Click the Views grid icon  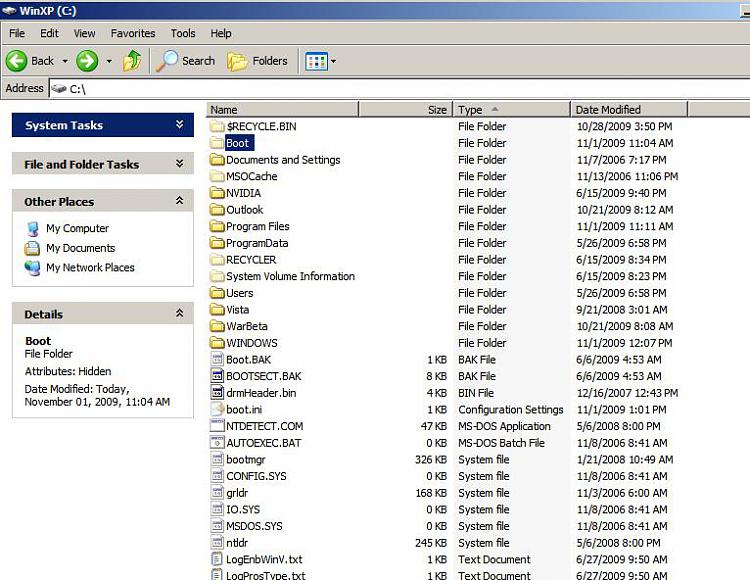(317, 61)
